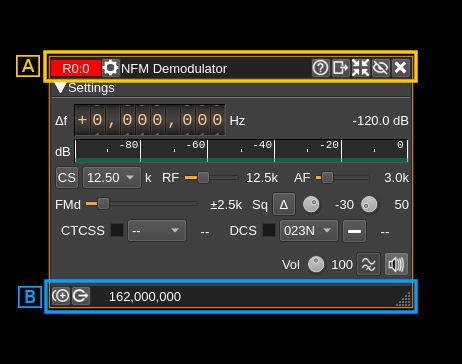Click the move channel arrow icon in footer

[x=81, y=296]
